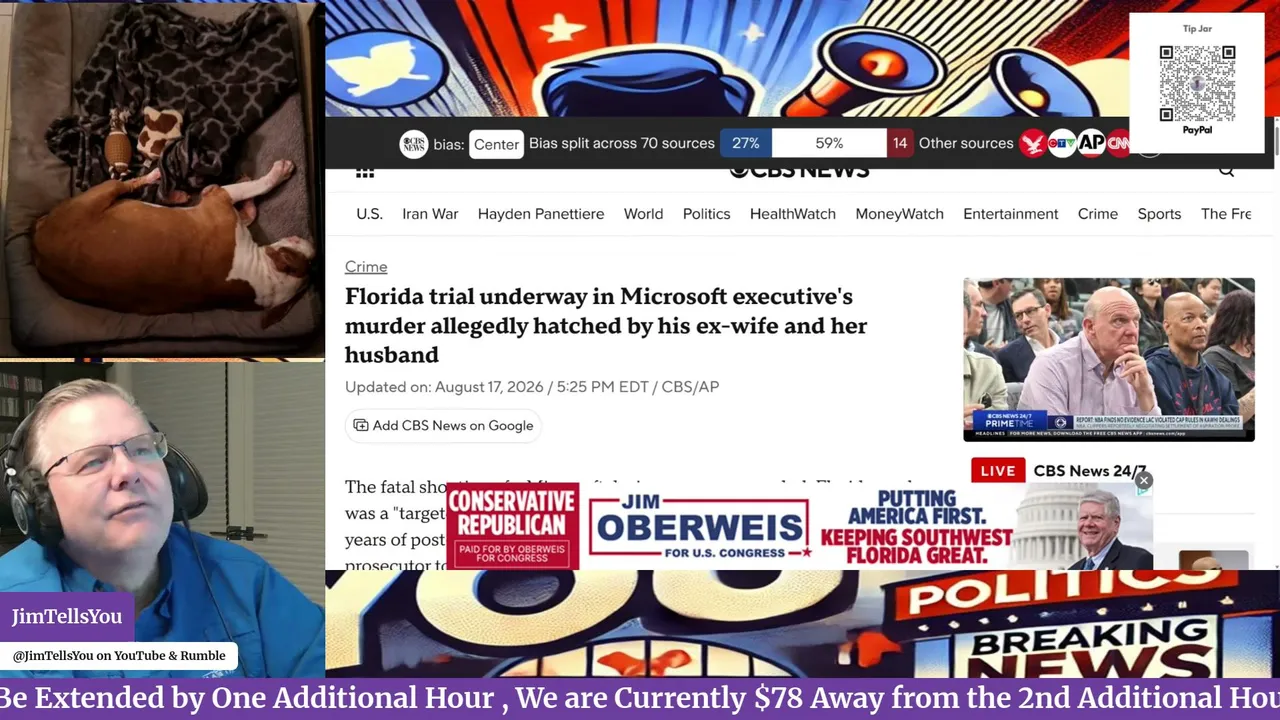Click the Tip Jar PayPal QR code

[x=1197, y=83]
